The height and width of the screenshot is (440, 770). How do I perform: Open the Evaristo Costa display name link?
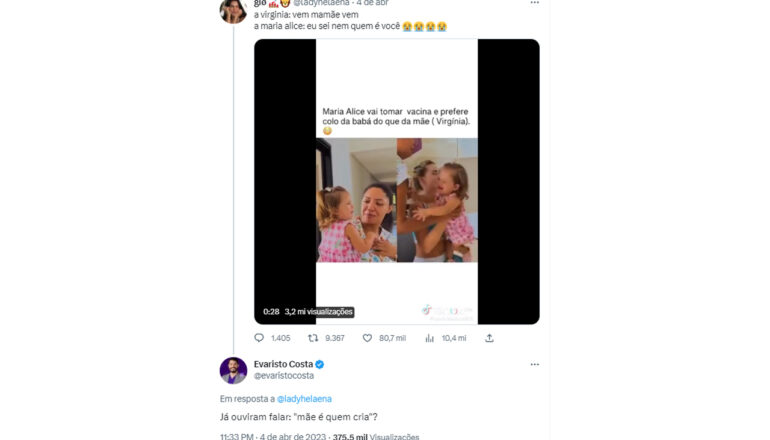(283, 364)
